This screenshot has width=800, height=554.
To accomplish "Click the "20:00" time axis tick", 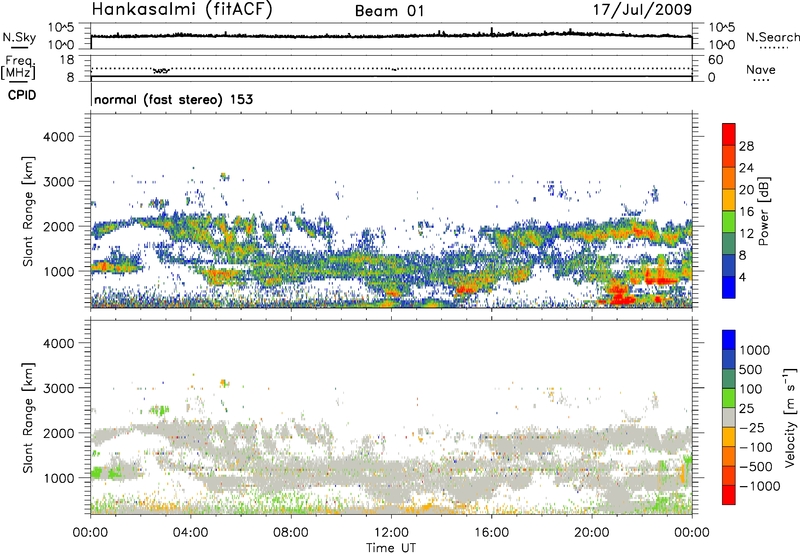I will (x=592, y=533).
